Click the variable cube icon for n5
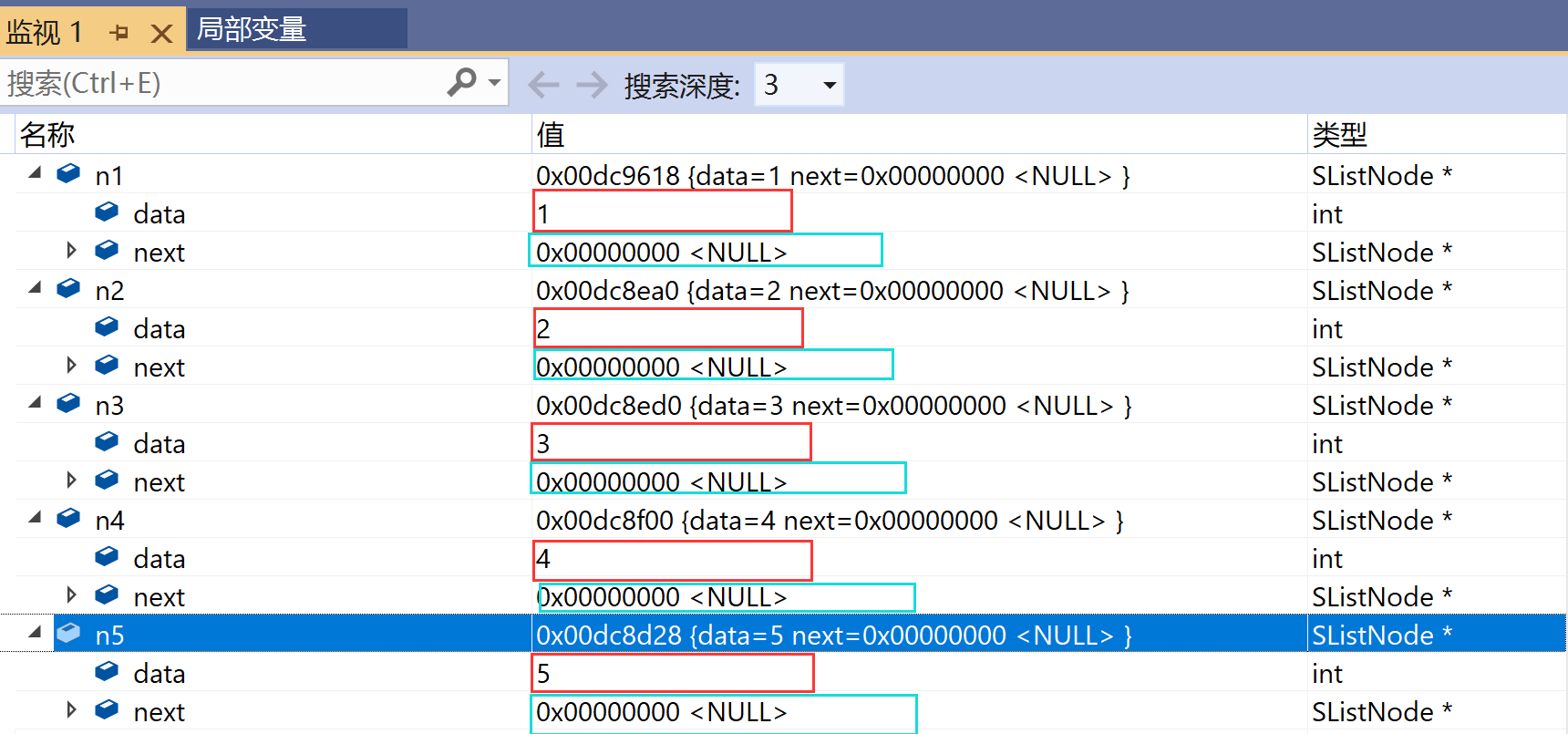The height and width of the screenshot is (734, 1568). pos(68,633)
